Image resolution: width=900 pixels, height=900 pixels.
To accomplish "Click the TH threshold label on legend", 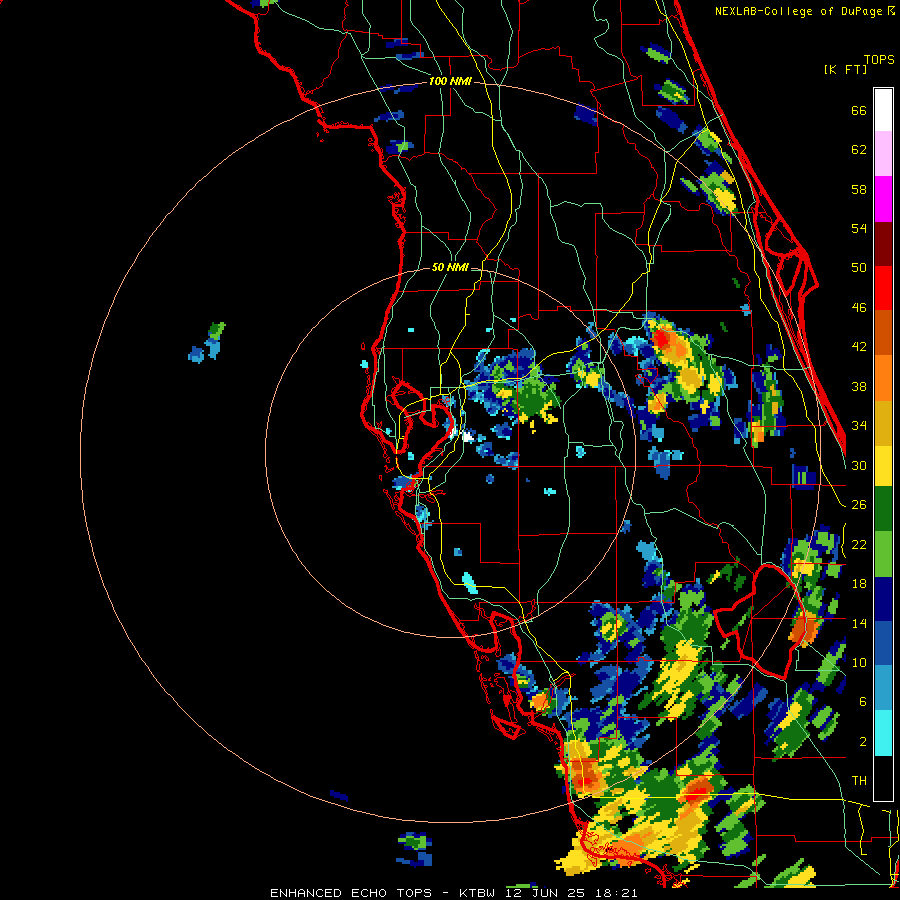I will coord(859,781).
